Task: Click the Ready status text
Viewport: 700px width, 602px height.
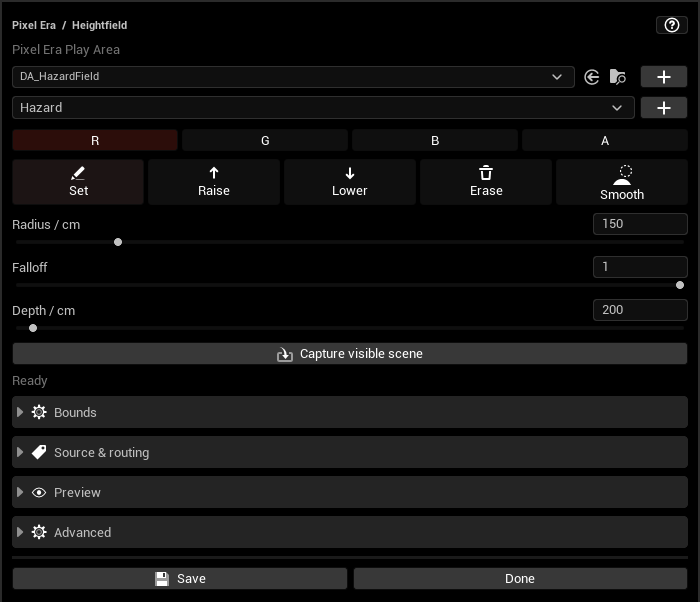Action: coord(29,381)
